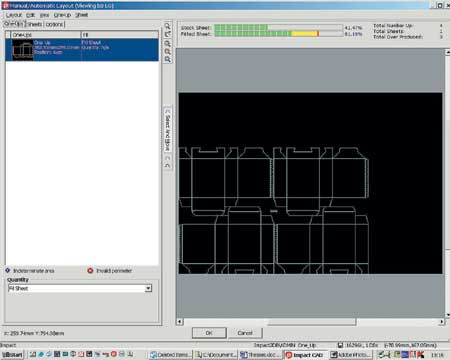This screenshot has width=450, height=360.
Task: Select the One Up carton thumbnail
Action: 23,50
